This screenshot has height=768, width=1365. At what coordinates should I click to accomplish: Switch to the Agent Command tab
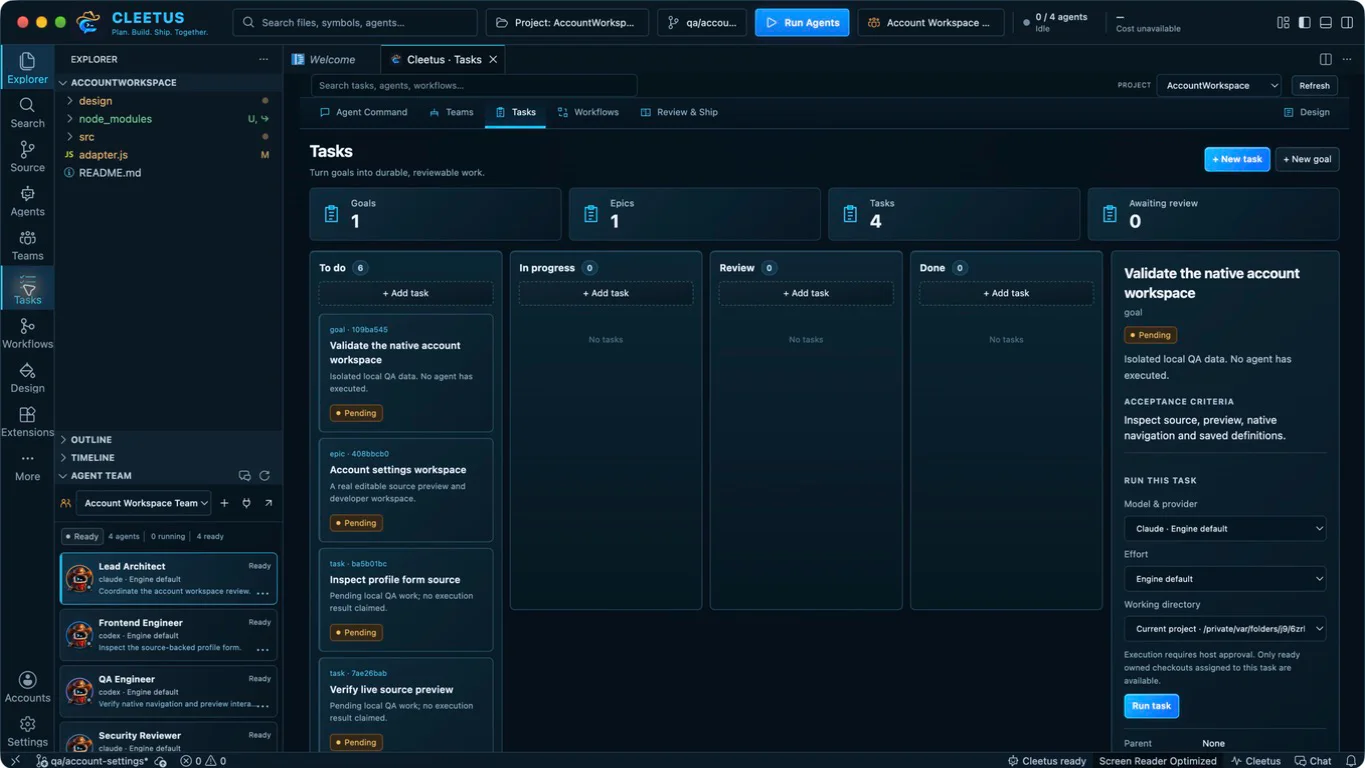[364, 112]
